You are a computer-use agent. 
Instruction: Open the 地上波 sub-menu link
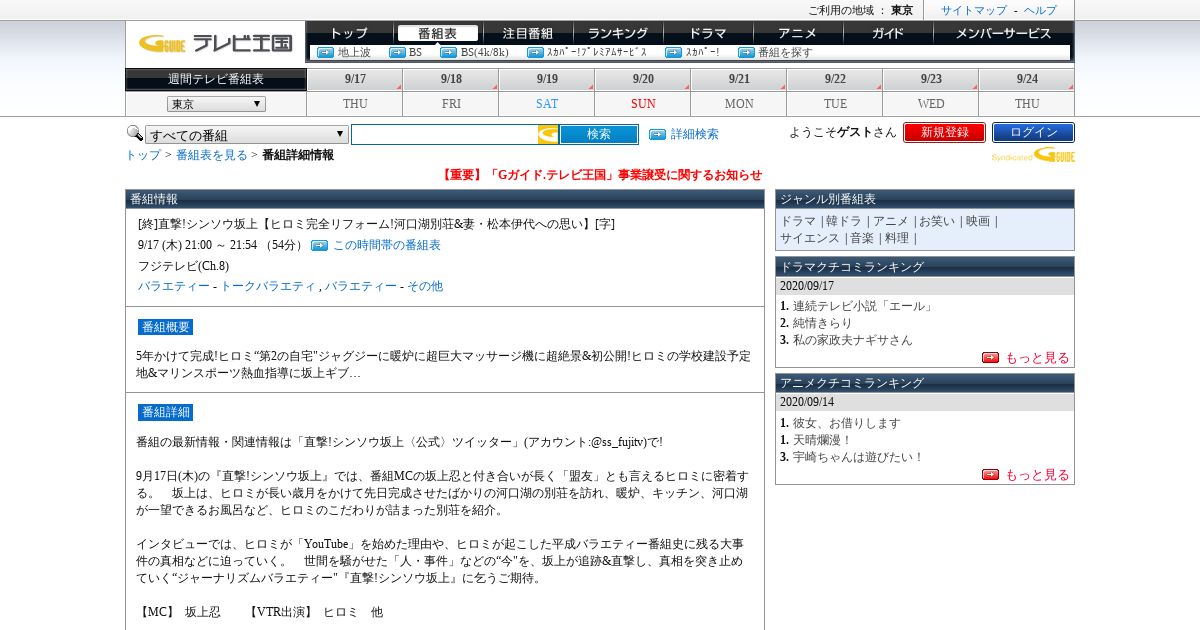click(x=354, y=52)
